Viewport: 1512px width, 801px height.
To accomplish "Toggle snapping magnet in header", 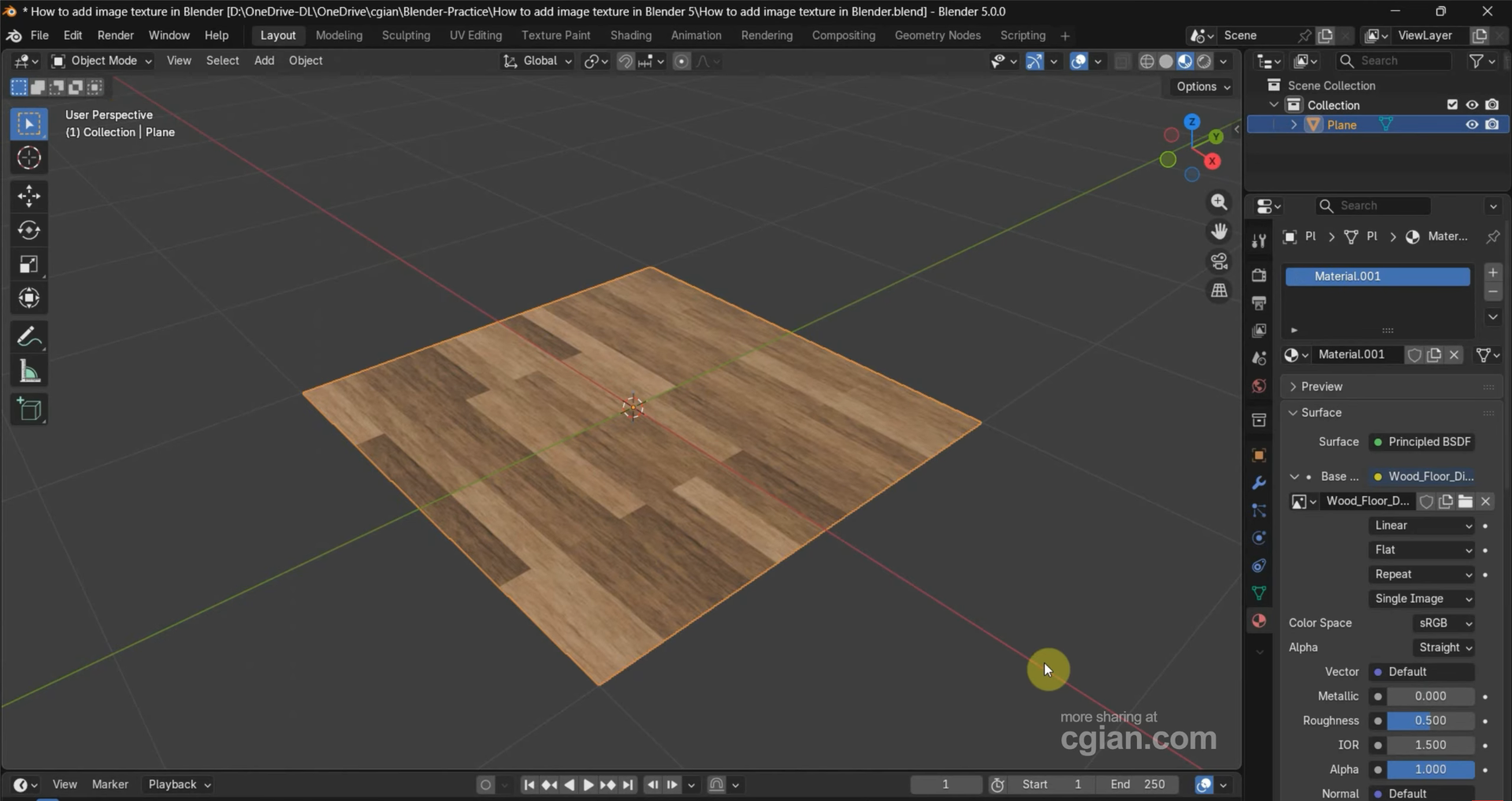I will point(626,61).
